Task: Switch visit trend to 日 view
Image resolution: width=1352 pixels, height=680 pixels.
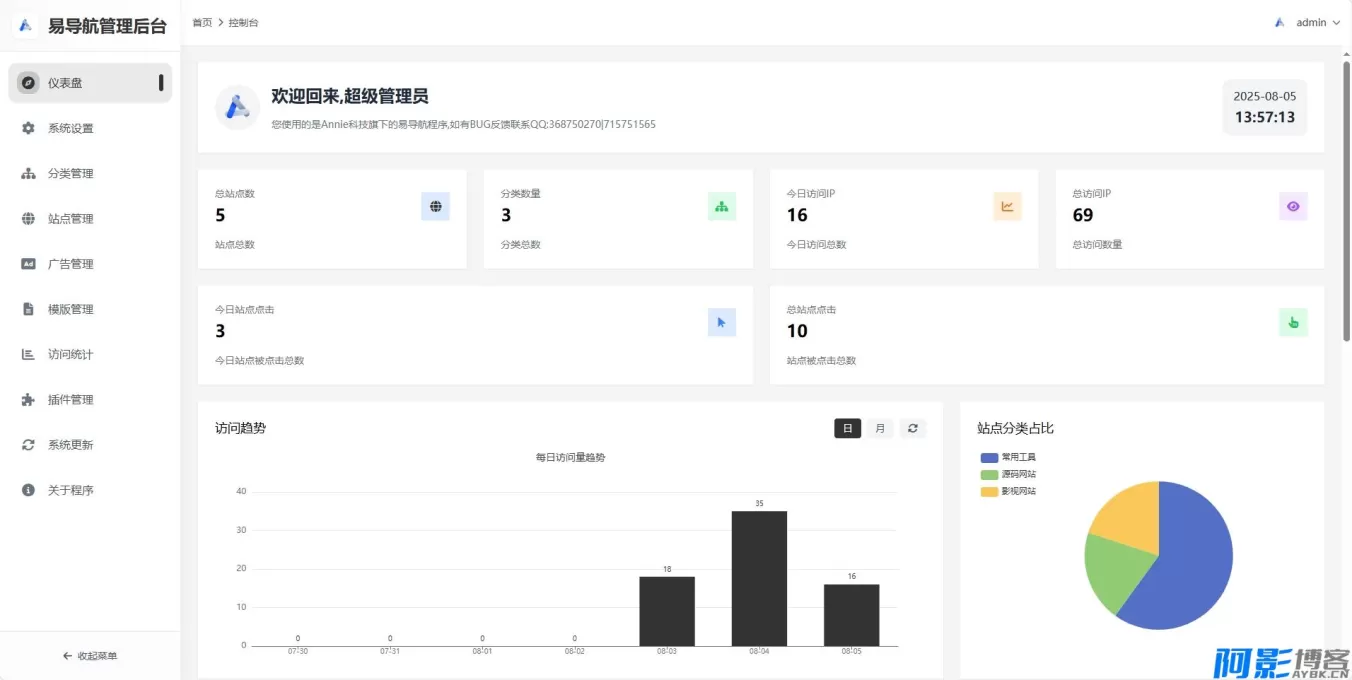Action: point(847,429)
